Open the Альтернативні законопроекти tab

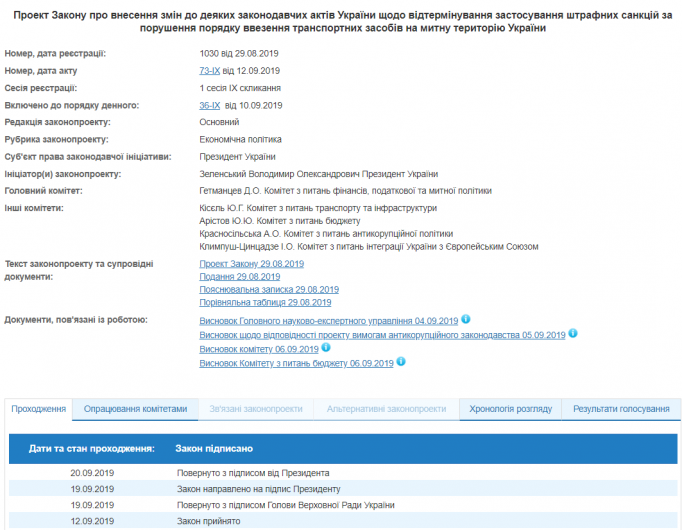click(386, 409)
